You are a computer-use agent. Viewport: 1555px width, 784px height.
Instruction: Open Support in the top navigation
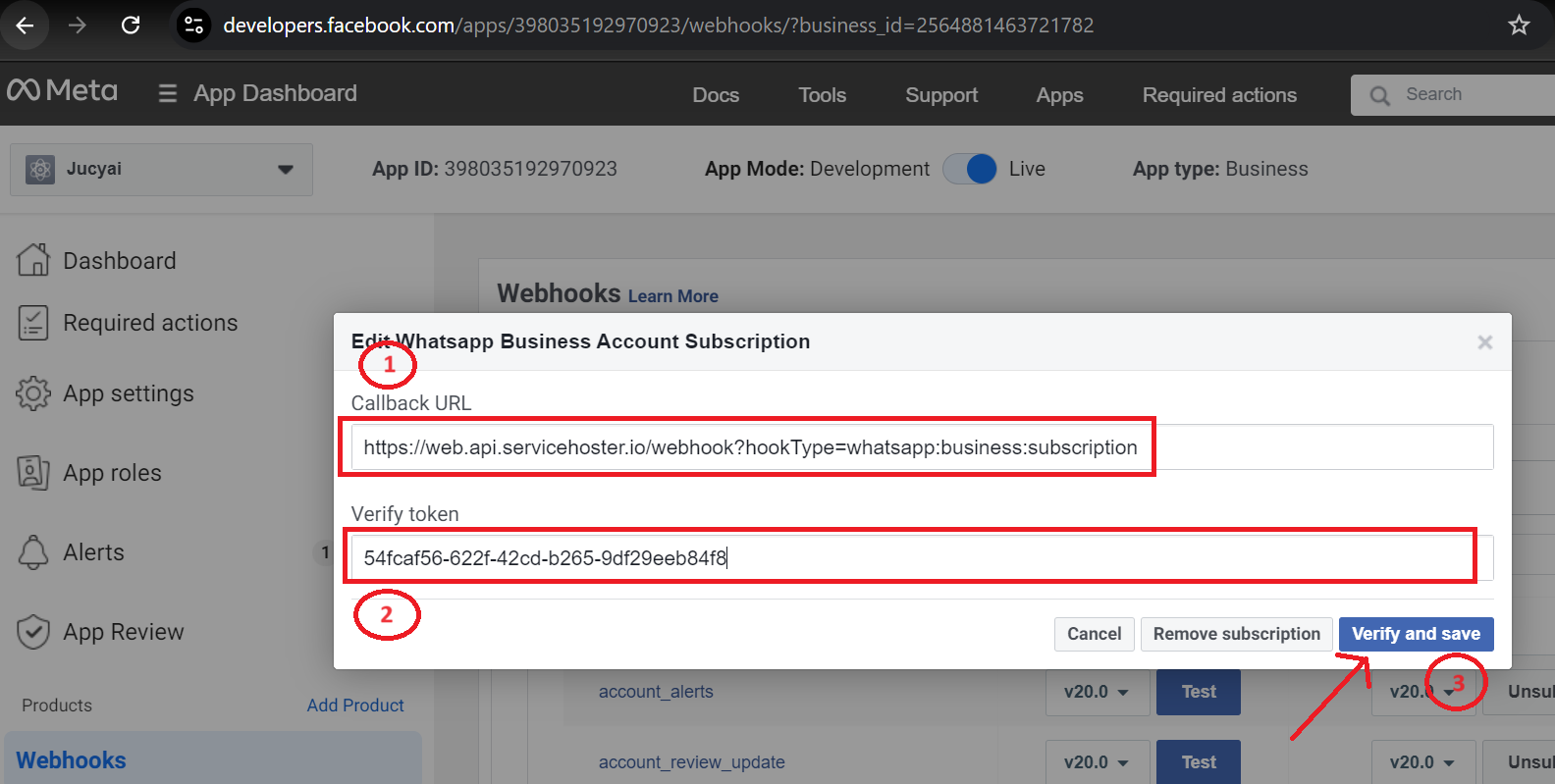point(941,95)
